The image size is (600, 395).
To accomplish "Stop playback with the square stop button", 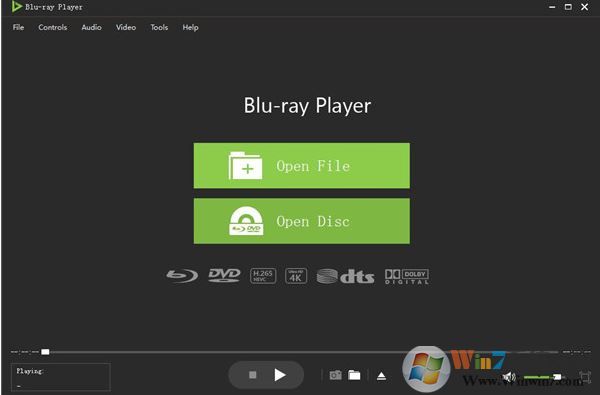I will (x=253, y=375).
